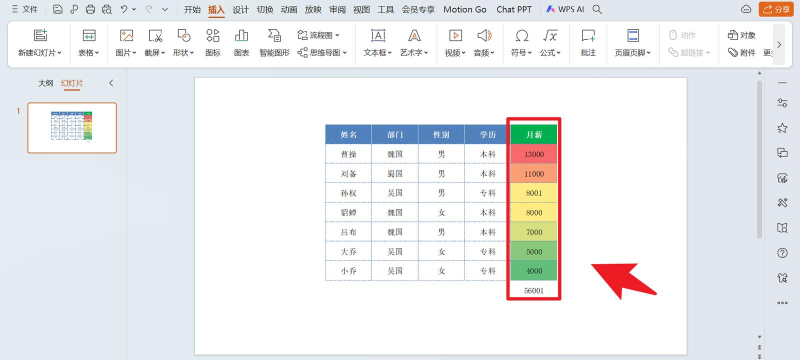Click the Redo arrow icon
The height and width of the screenshot is (360, 800).
(149, 9)
